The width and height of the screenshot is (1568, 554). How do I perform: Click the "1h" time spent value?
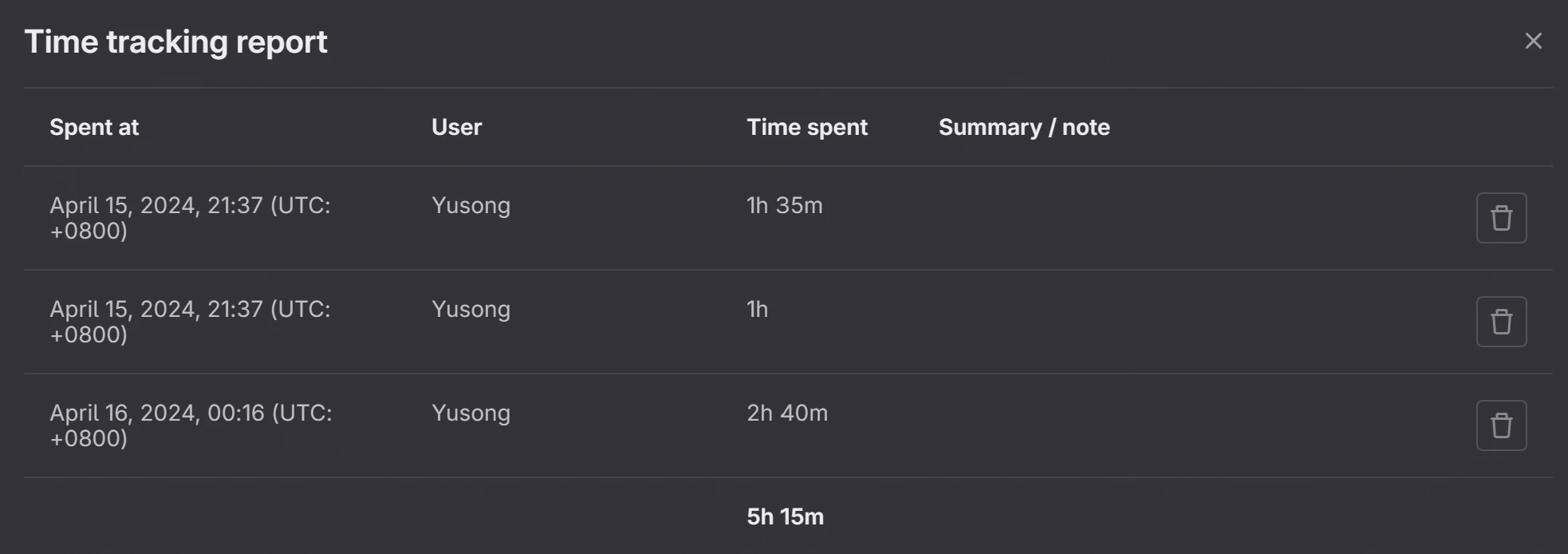coord(757,310)
